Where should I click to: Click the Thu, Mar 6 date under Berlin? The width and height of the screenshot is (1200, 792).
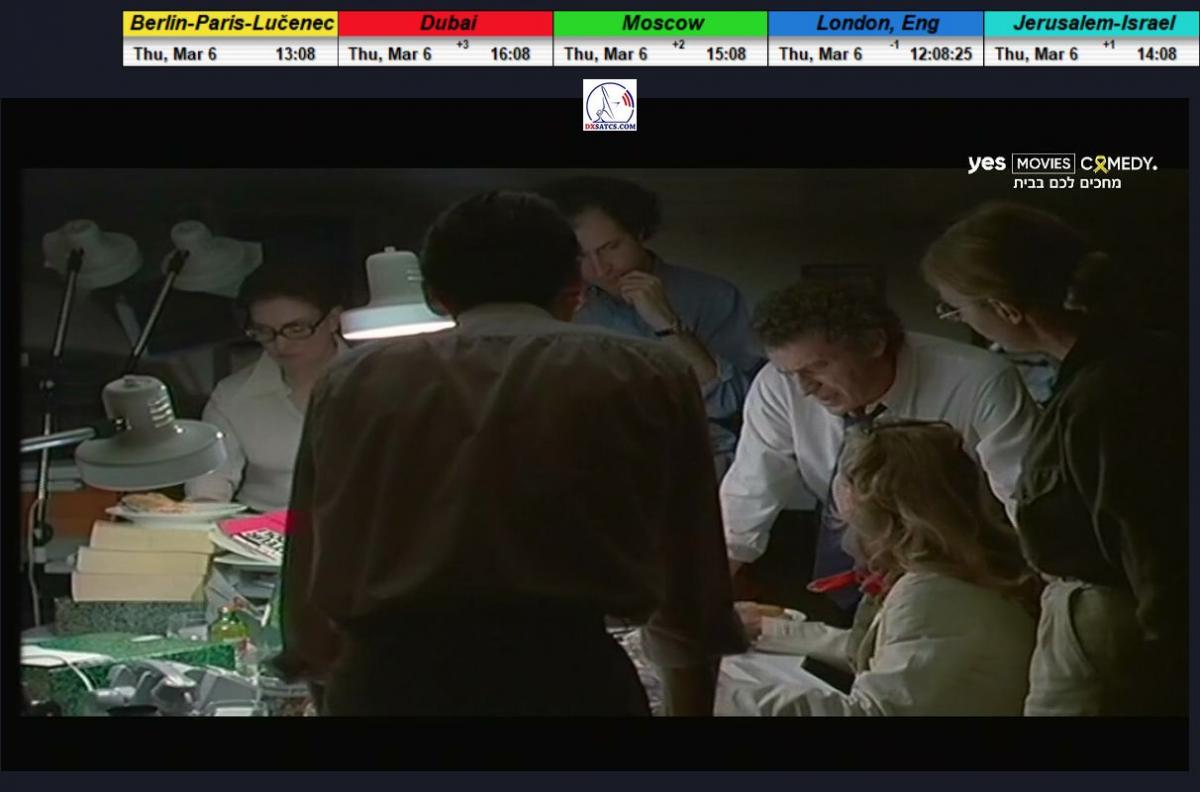pyautogui.click(x=175, y=54)
